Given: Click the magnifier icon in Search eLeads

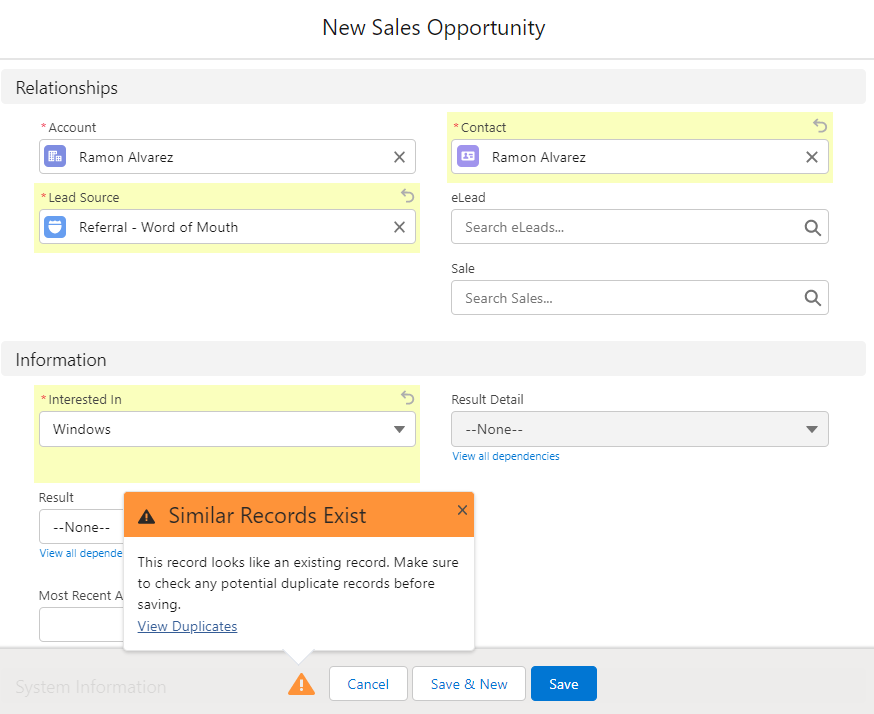Looking at the screenshot, I should (x=811, y=226).
